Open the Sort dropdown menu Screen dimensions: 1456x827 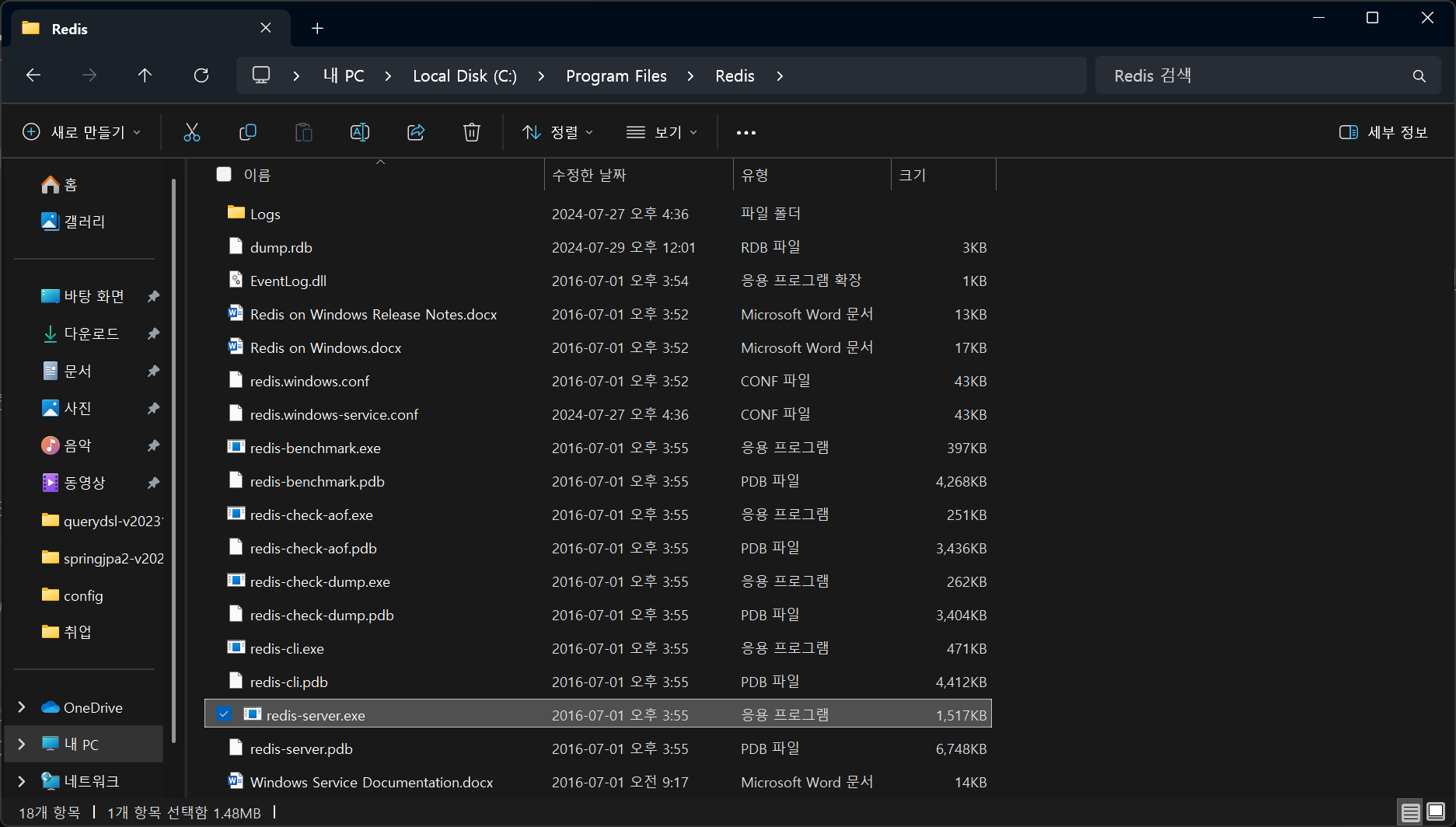[x=558, y=132]
